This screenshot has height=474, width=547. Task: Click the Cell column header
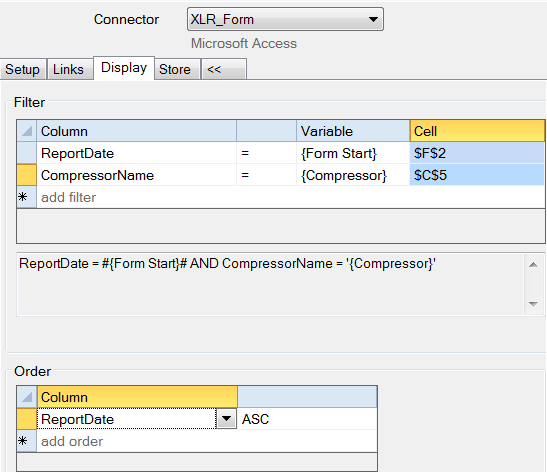(x=477, y=131)
